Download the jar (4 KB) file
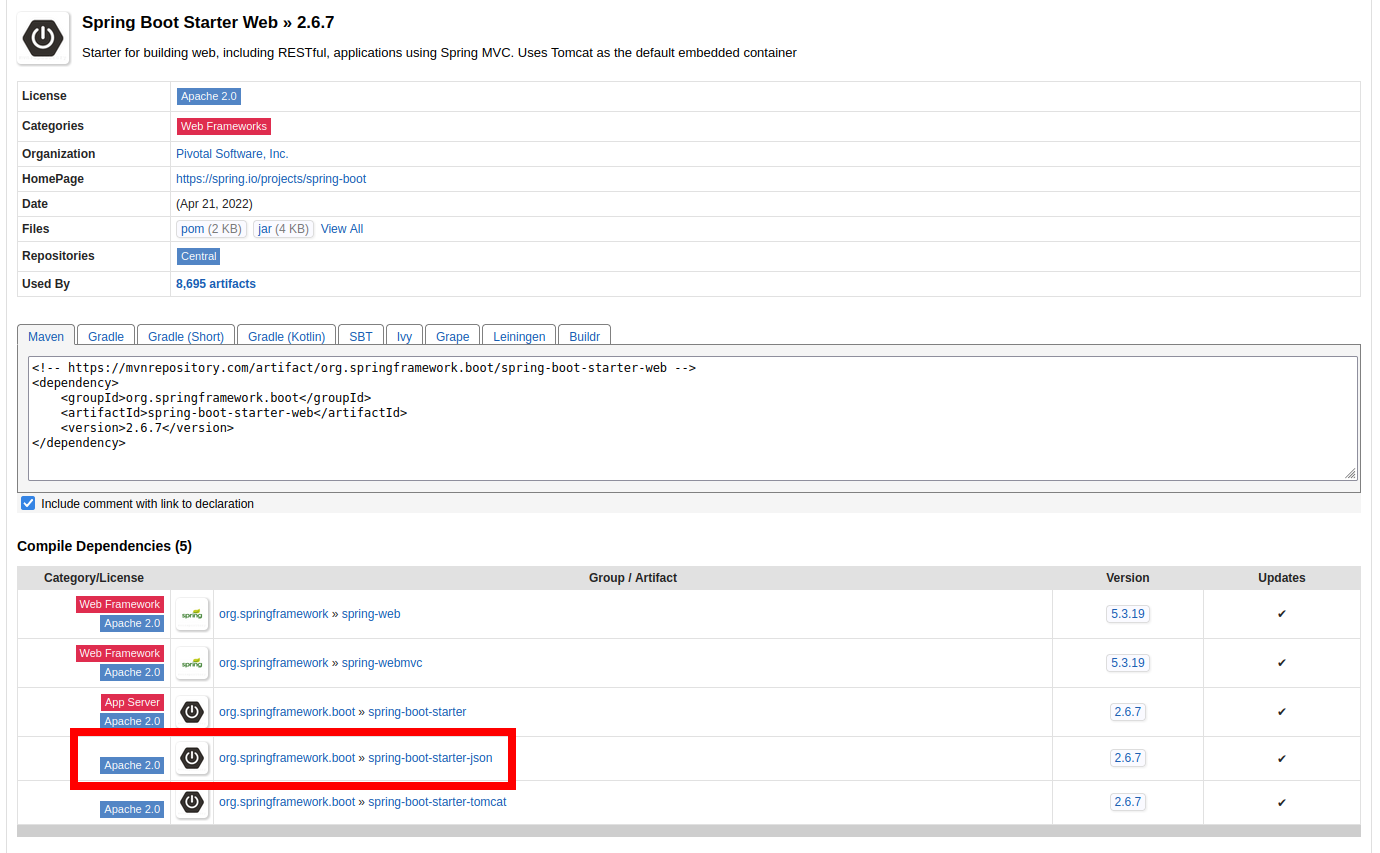This screenshot has height=853, width=1380. point(283,229)
